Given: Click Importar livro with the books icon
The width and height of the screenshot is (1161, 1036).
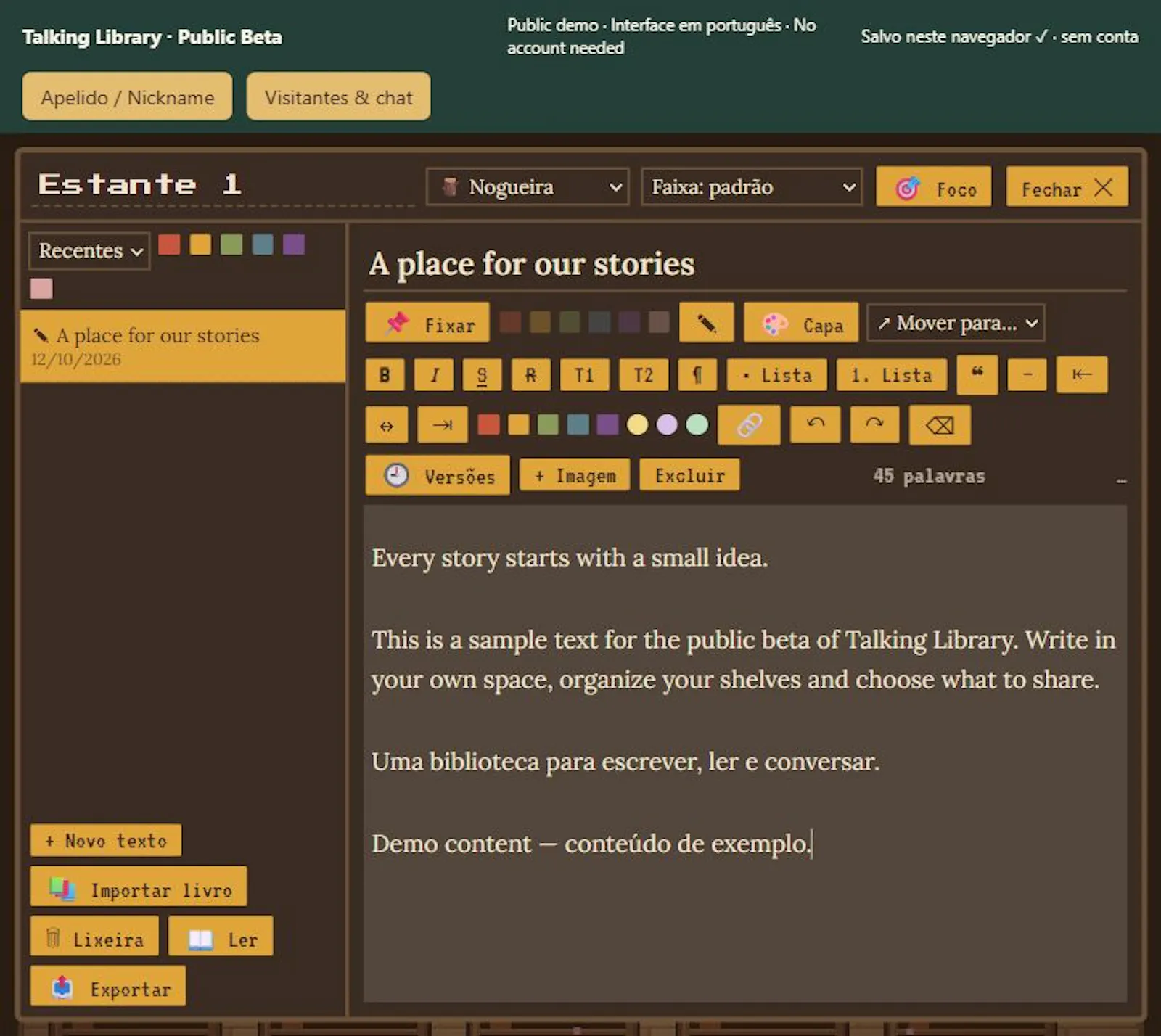Looking at the screenshot, I should click(139, 887).
